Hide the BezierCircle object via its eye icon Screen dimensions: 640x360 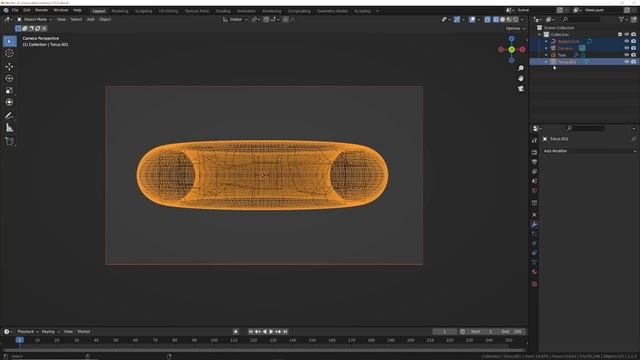tap(627, 41)
